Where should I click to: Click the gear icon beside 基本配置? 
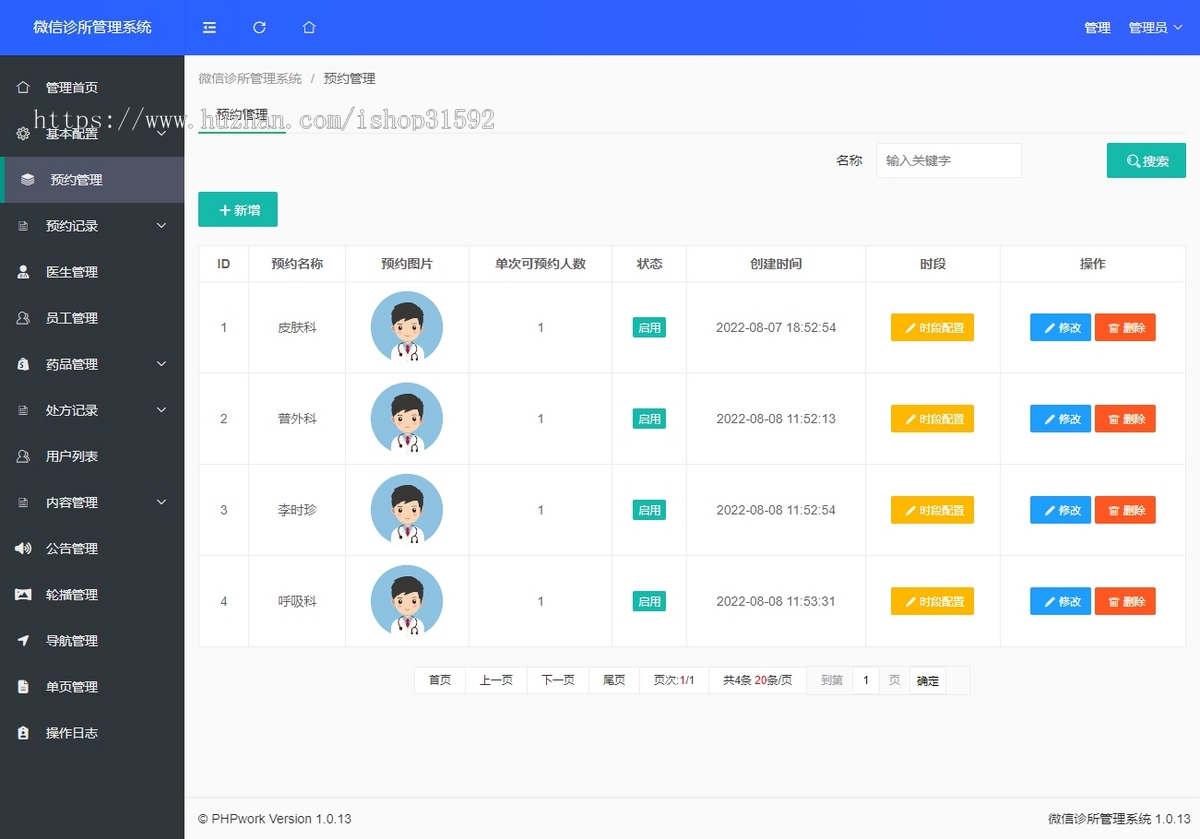[24, 133]
